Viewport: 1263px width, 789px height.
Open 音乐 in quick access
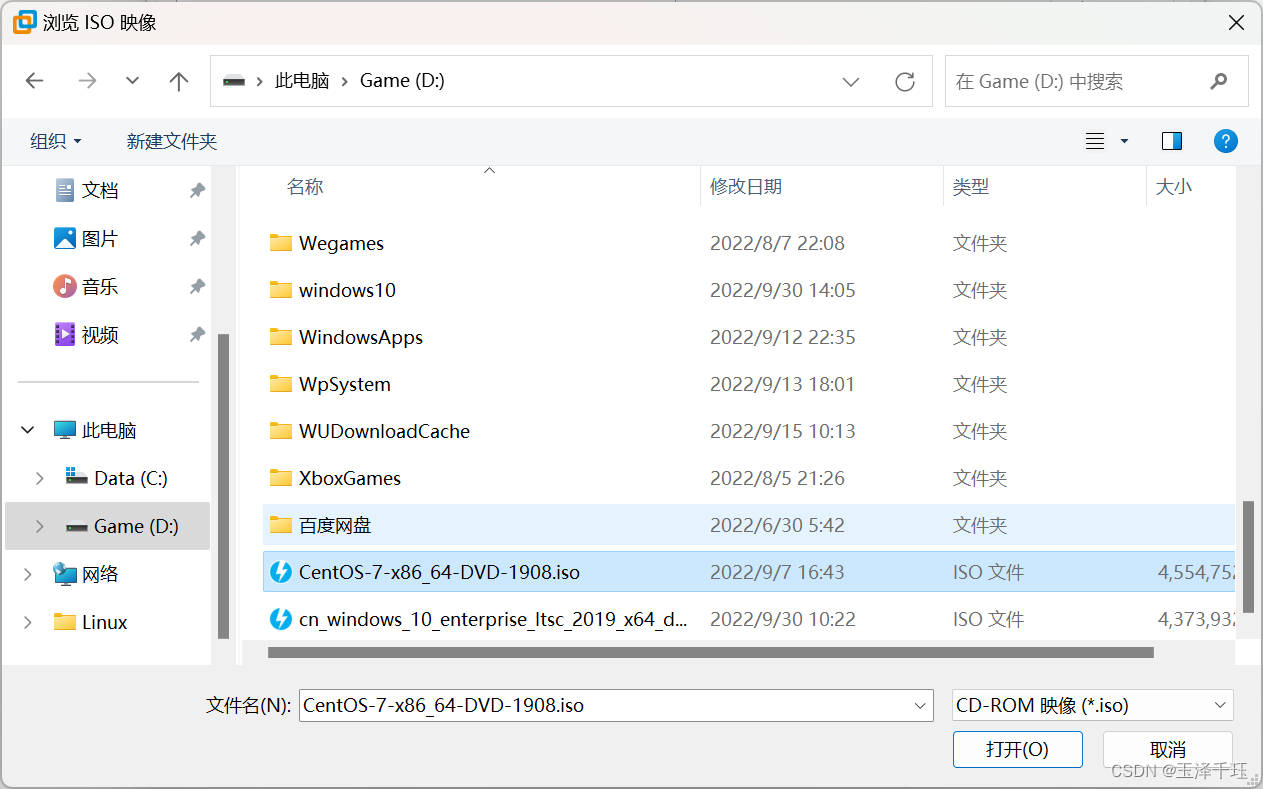tap(100, 286)
